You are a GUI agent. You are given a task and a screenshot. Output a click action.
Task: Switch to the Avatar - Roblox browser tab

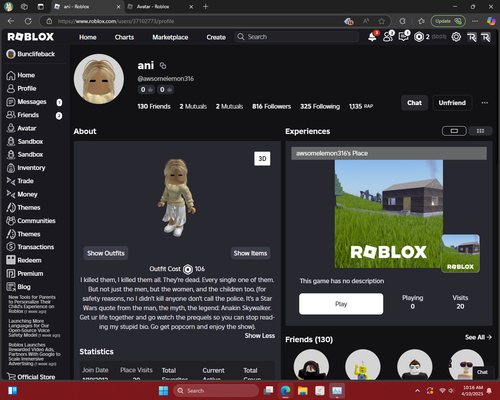click(161, 7)
